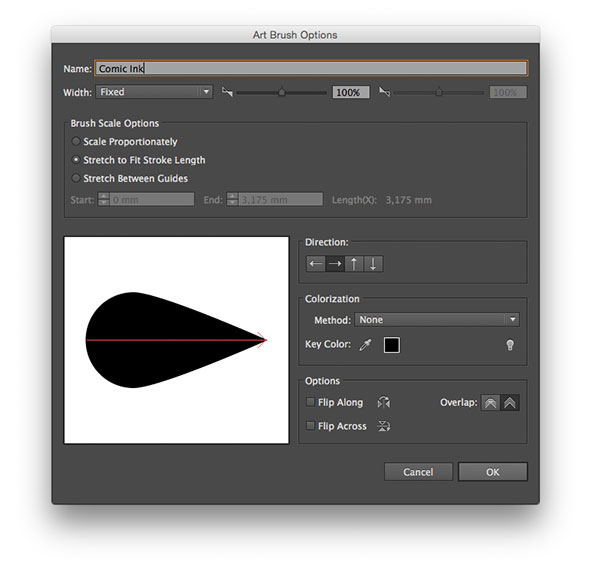
Task: Select the right arrow stroke direction
Action: (x=335, y=264)
